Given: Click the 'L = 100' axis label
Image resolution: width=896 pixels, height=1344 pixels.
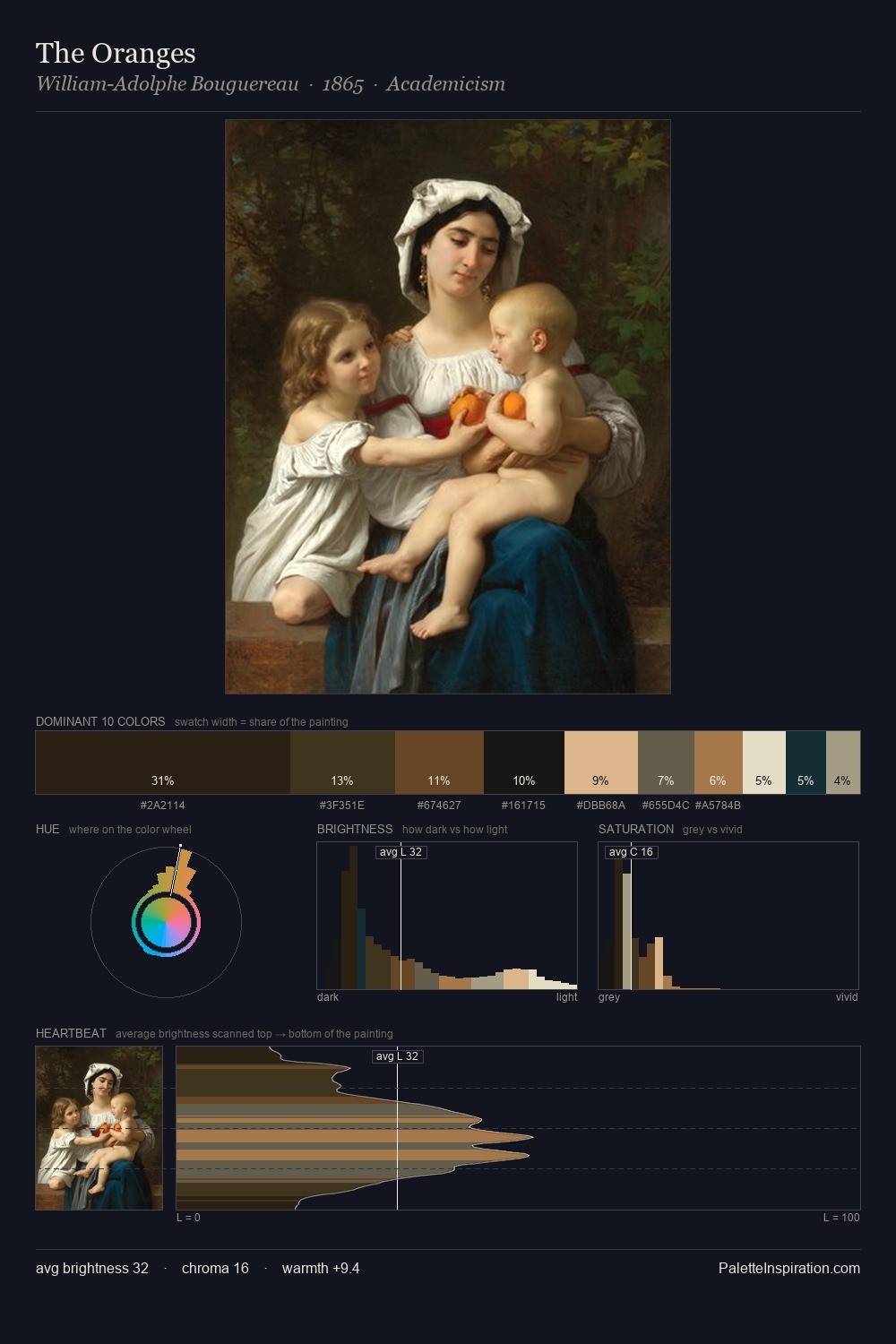Looking at the screenshot, I should coord(841,1218).
